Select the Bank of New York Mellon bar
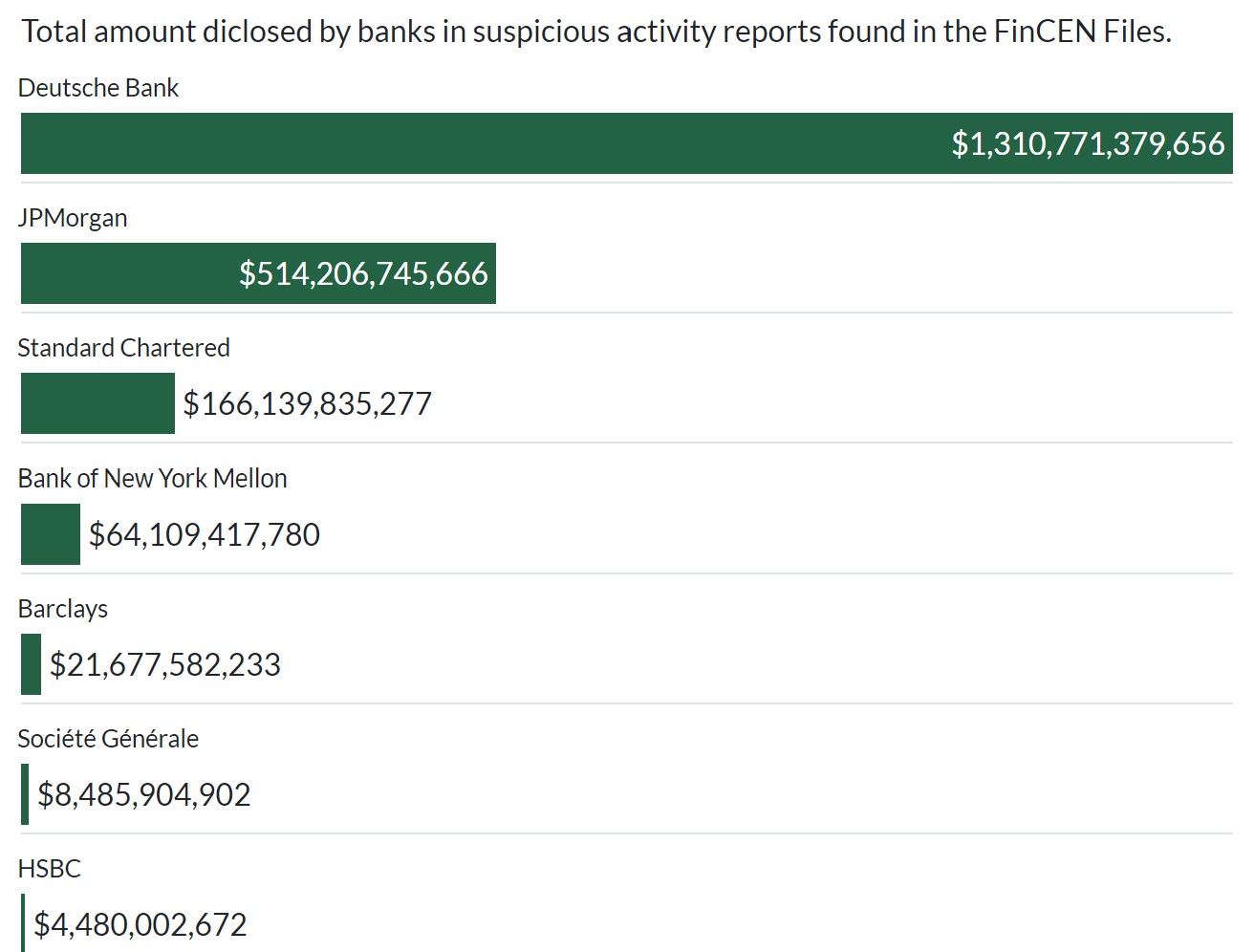This screenshot has width=1254, height=952. tap(51, 534)
